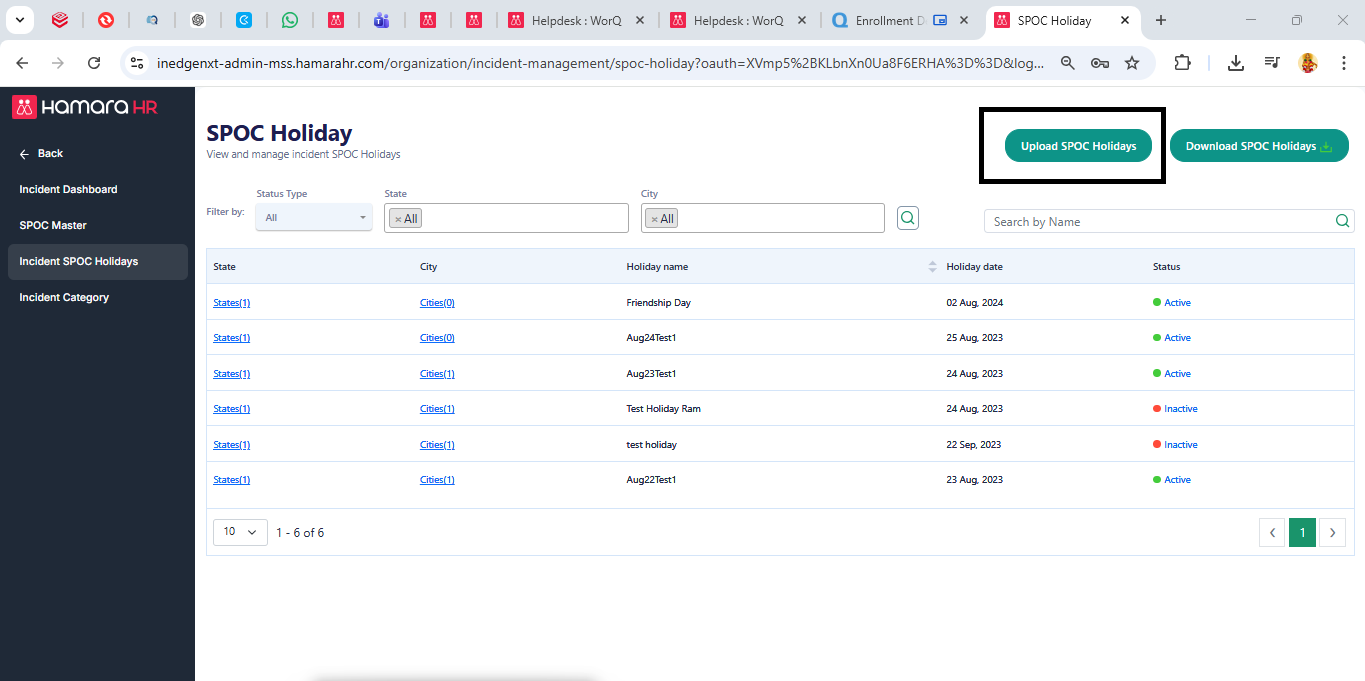Open the City filter selection box
Image resolution: width=1365 pixels, height=681 pixels.
(x=763, y=218)
